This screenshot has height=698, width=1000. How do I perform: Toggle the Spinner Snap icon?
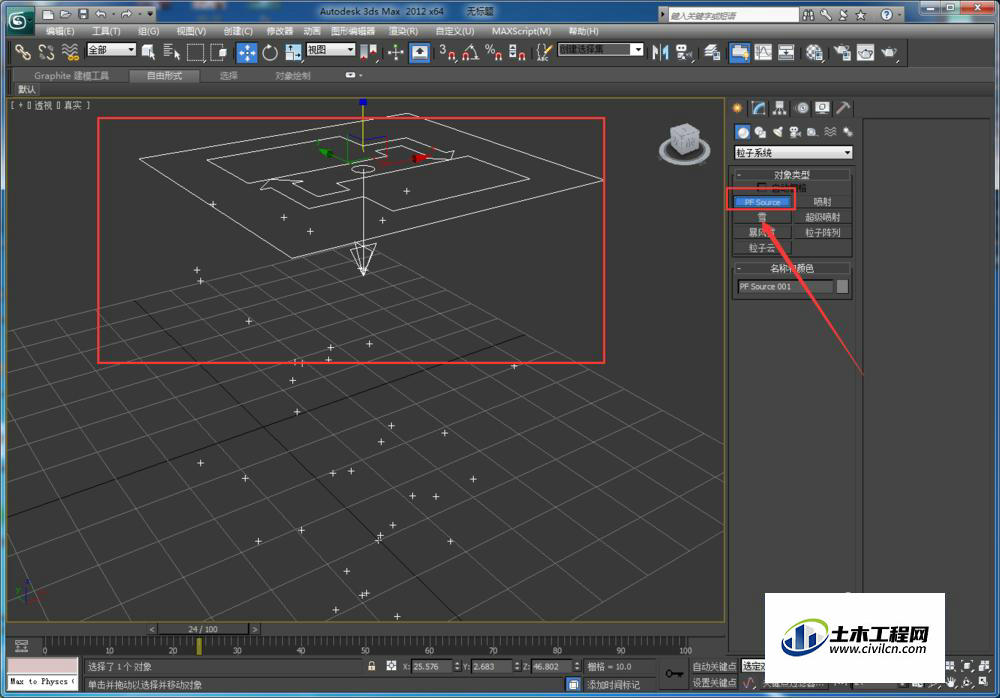pos(517,52)
